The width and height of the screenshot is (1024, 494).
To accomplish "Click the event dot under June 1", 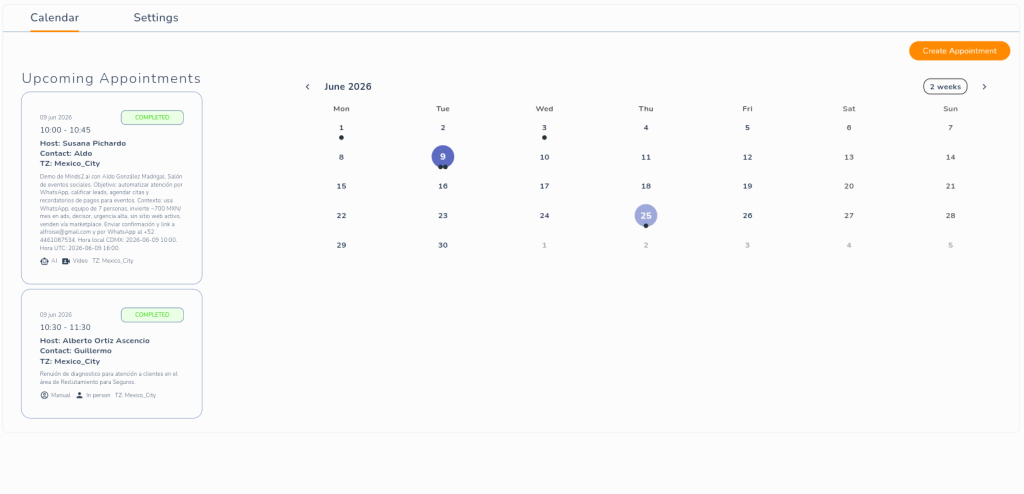I will point(342,138).
